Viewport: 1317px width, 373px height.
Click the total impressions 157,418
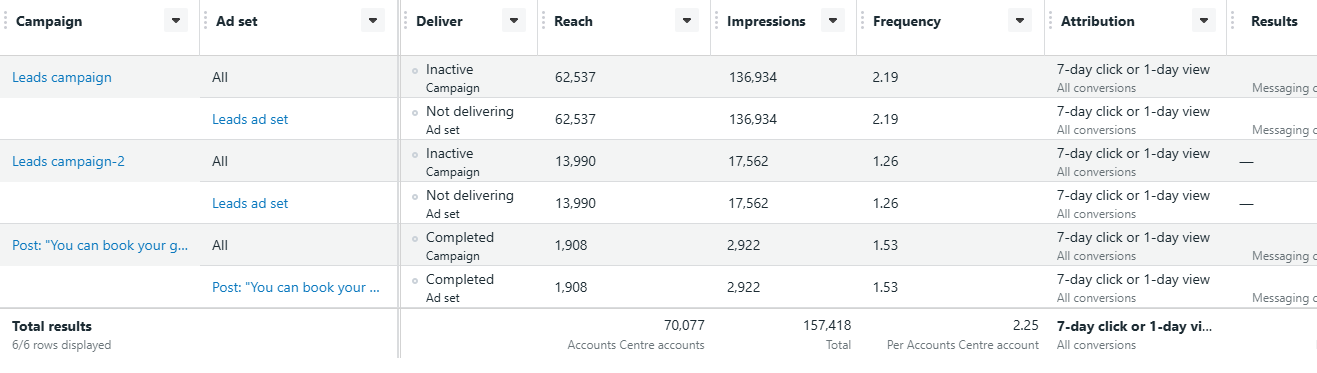[x=827, y=325]
